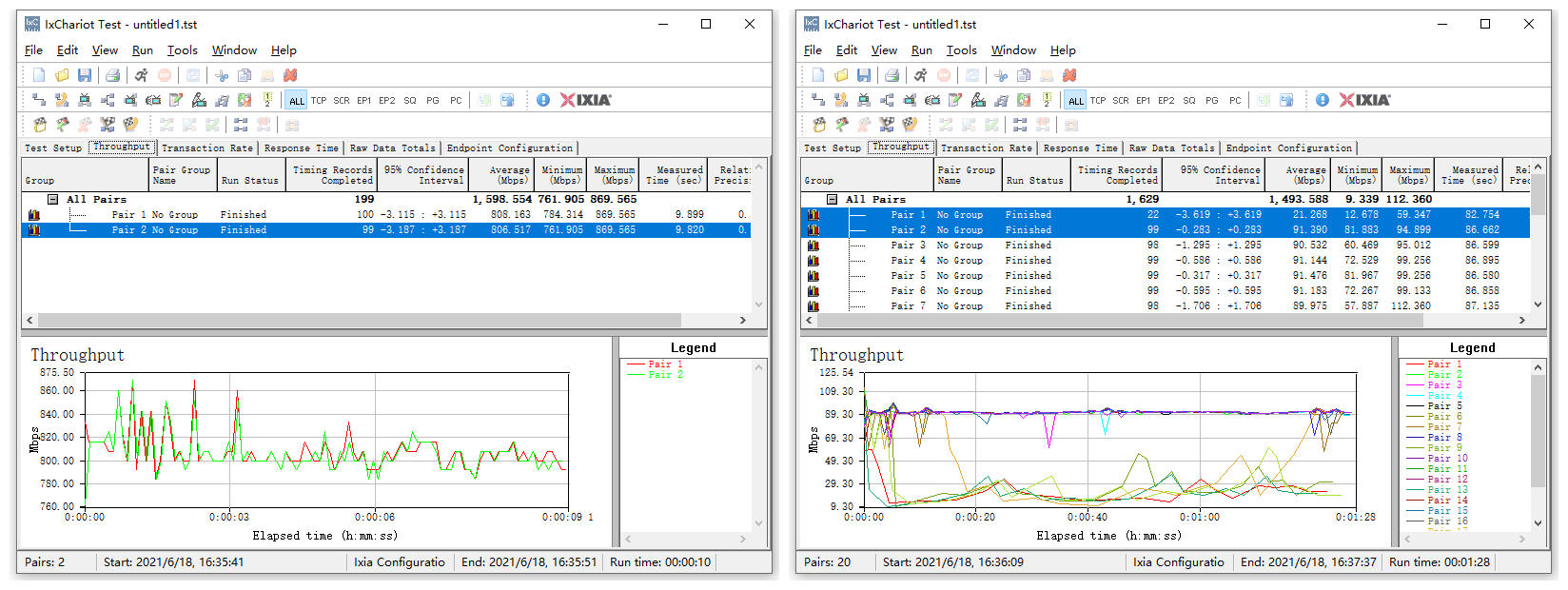Run the test in right window

[x=920, y=75]
